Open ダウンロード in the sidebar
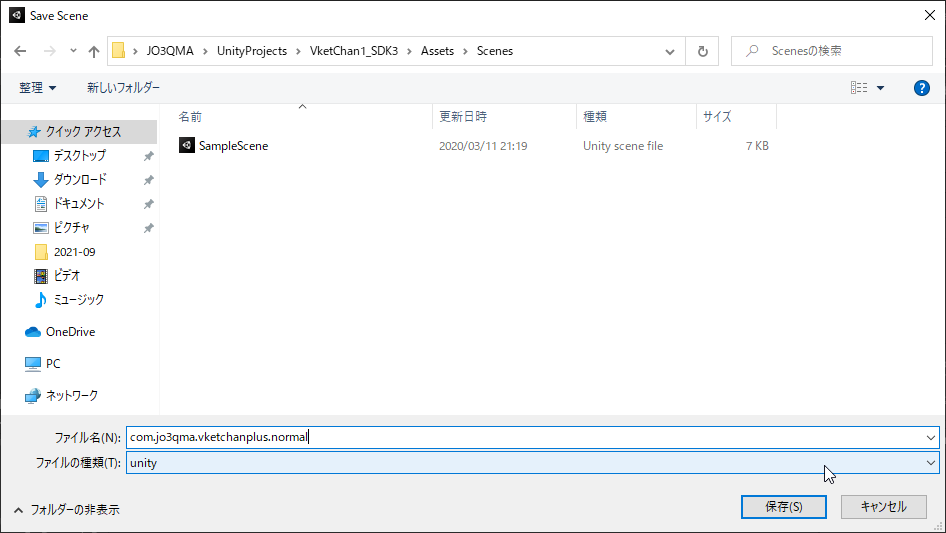Viewport: 946px width, 533px height. (x=79, y=180)
